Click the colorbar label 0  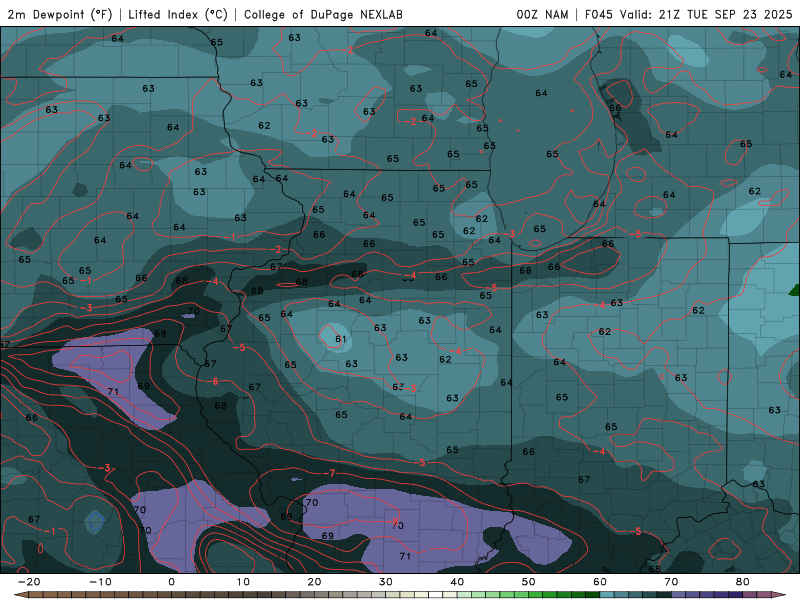171,582
